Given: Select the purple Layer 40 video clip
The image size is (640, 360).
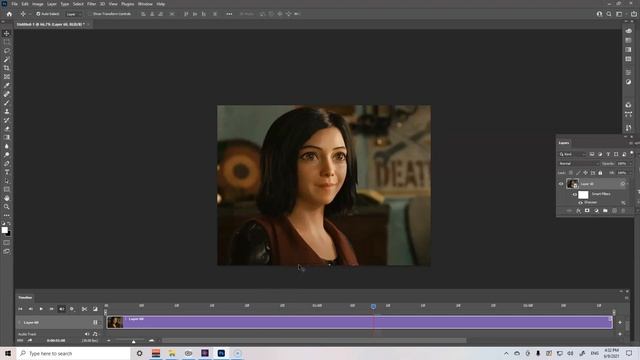Looking at the screenshot, I should tap(359, 322).
